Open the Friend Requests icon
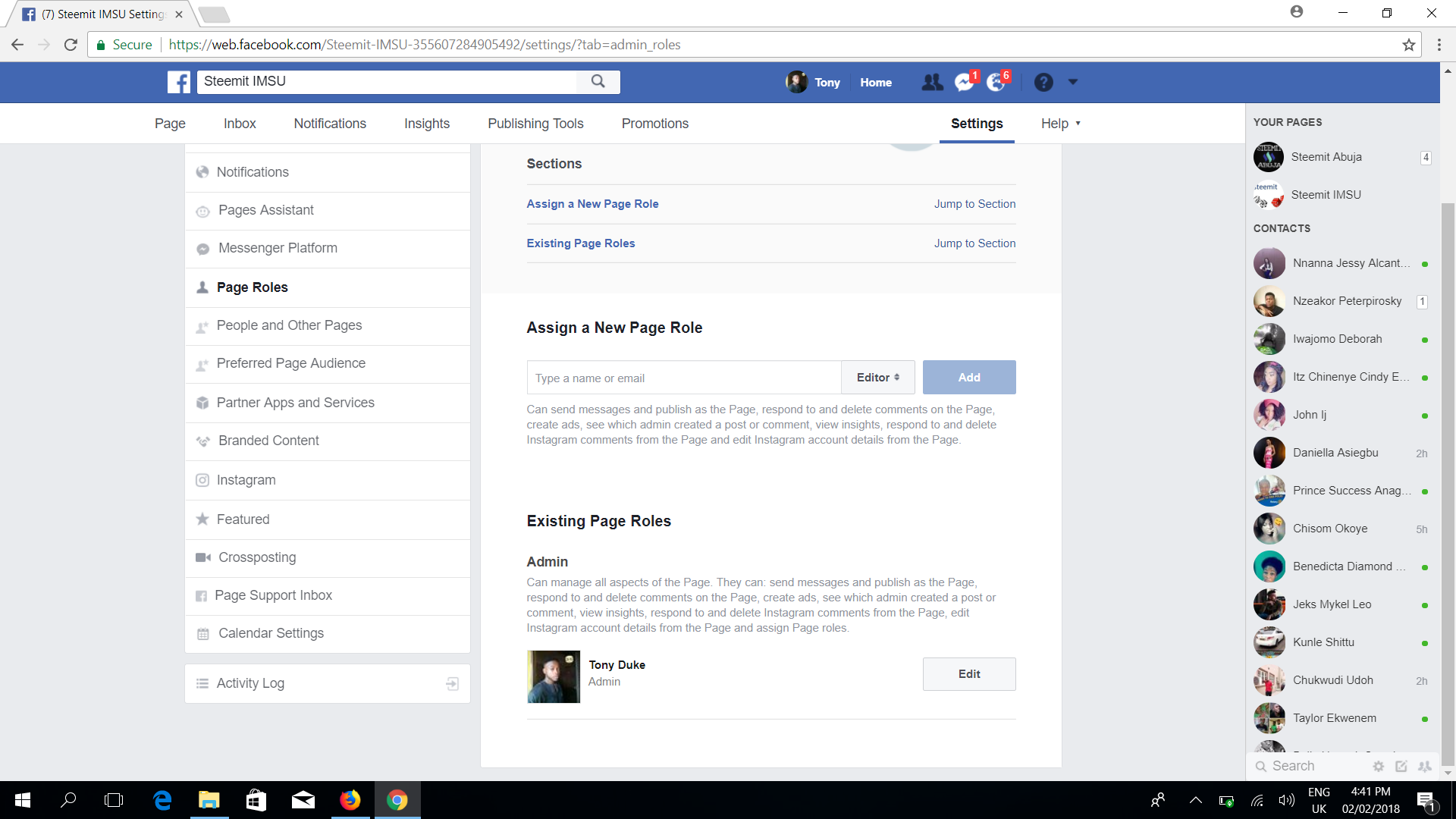1456x819 pixels. point(932,82)
